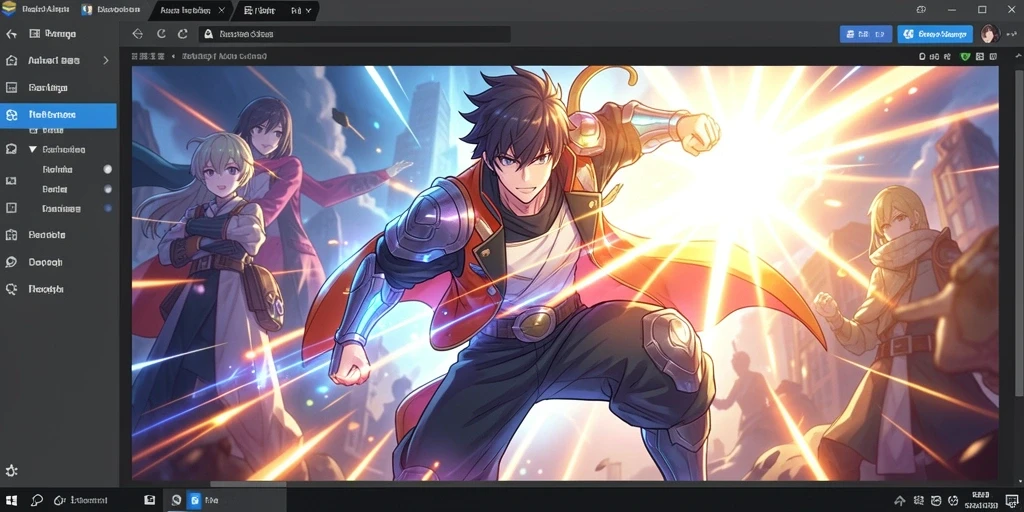Show hidden tray icons with up arrow
The height and width of the screenshot is (512, 1024).
pos(899,501)
